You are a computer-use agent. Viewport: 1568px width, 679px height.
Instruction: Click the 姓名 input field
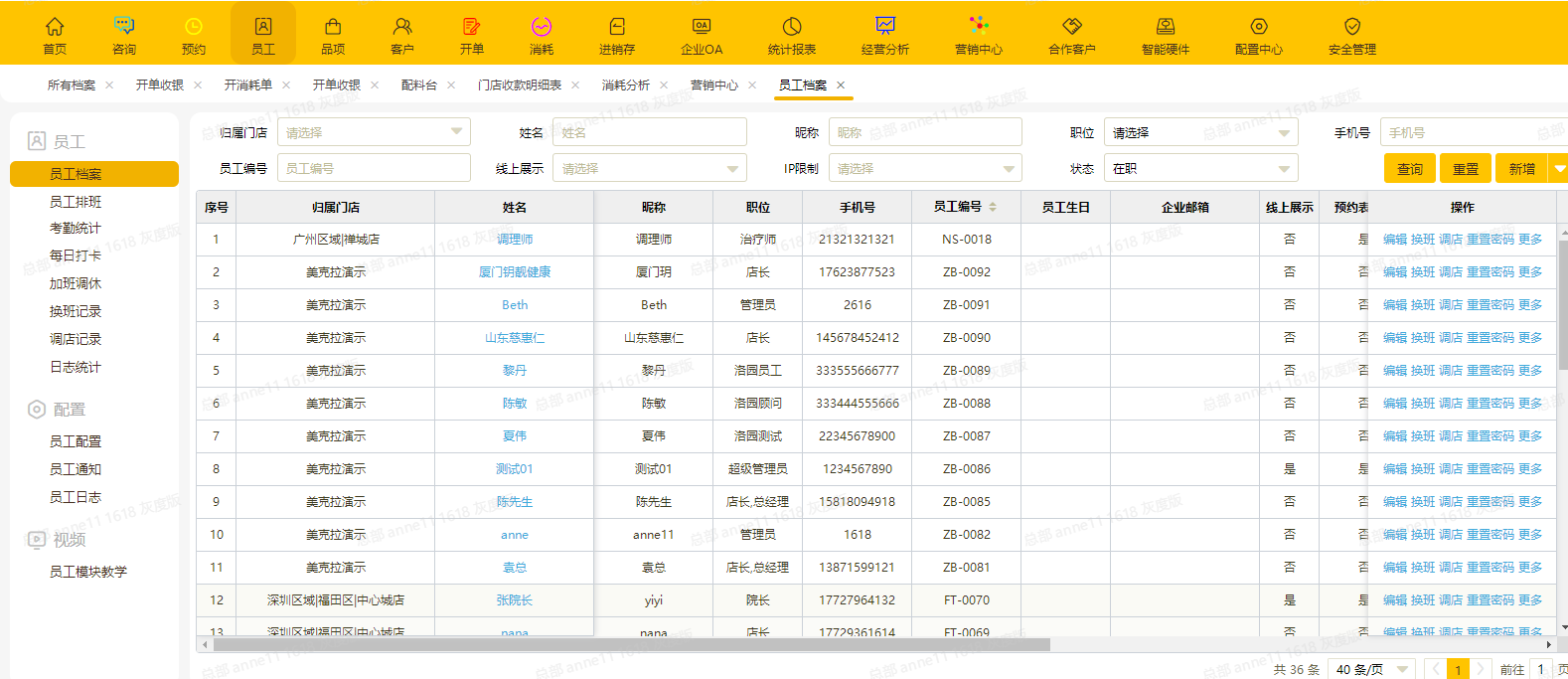pos(650,132)
